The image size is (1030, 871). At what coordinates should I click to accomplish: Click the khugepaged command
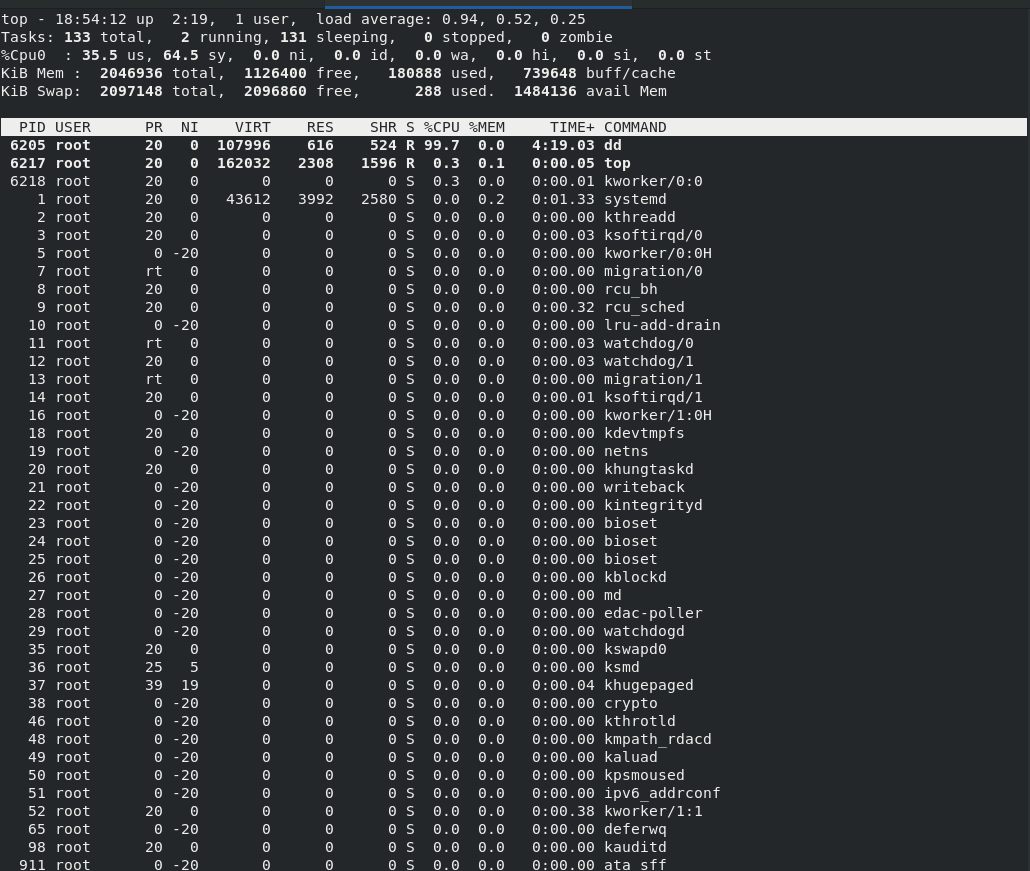click(648, 685)
